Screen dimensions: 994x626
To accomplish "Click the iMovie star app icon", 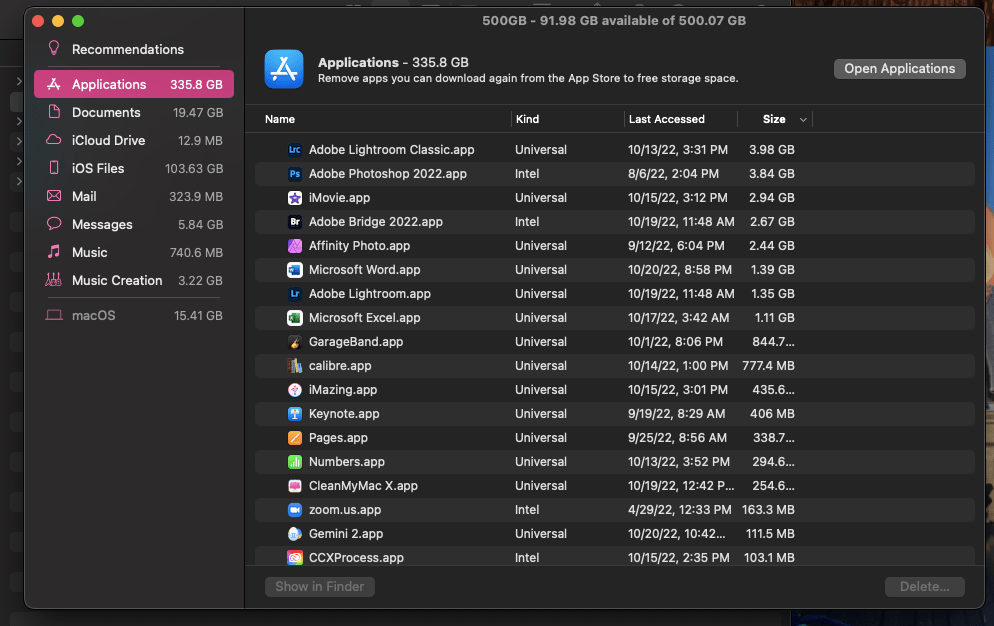I will (x=295, y=198).
